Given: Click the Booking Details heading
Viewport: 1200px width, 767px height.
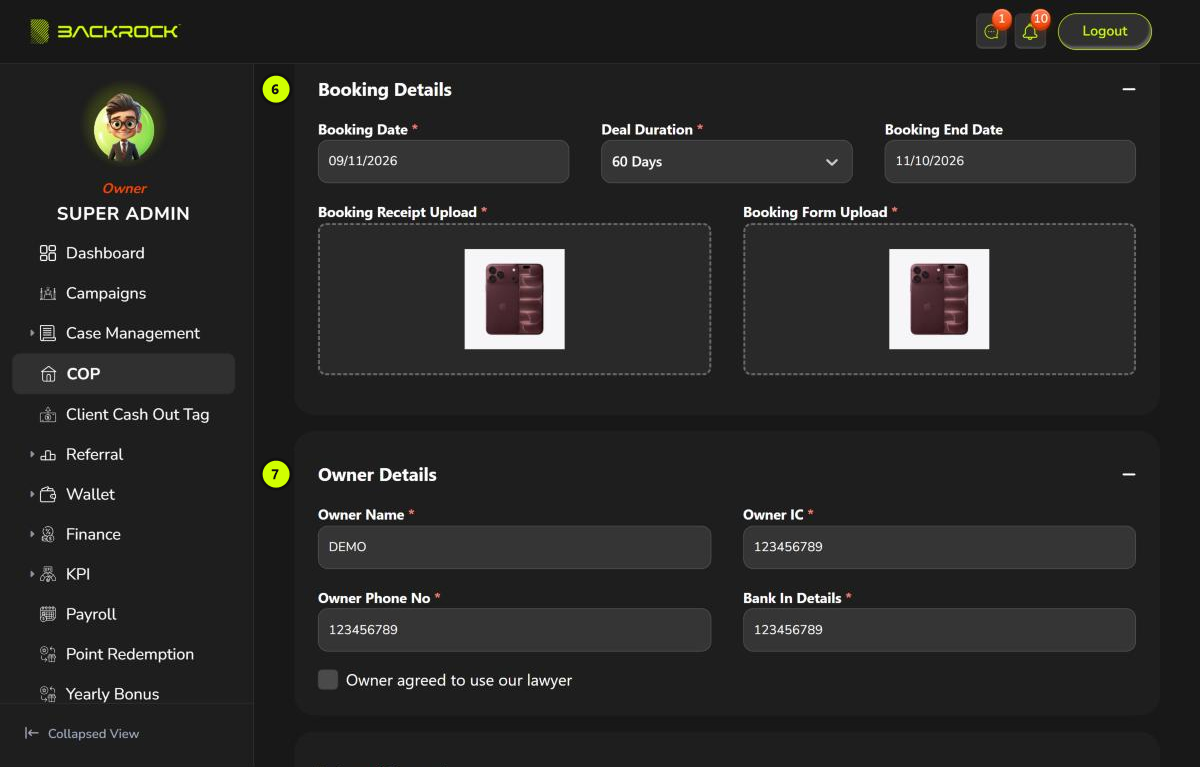Looking at the screenshot, I should pos(385,90).
